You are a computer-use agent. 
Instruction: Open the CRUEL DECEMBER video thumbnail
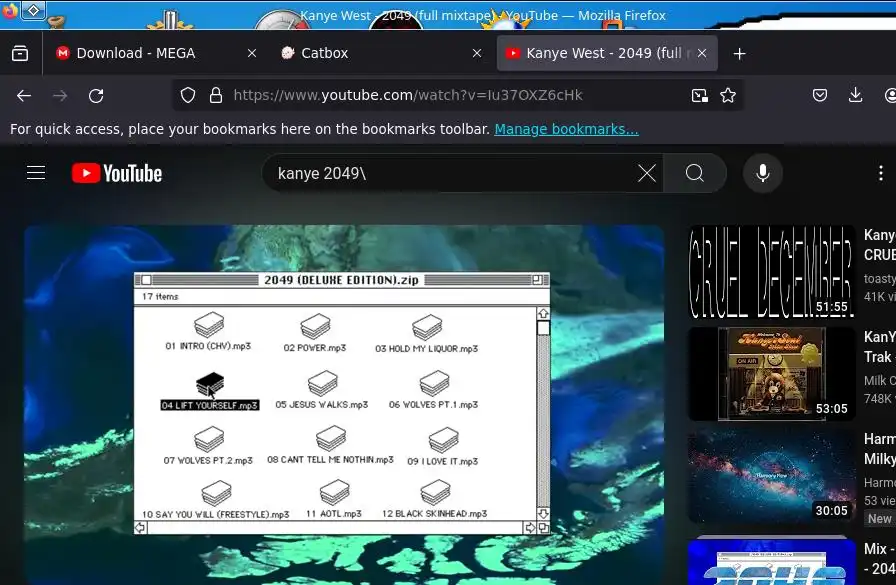tap(771, 272)
